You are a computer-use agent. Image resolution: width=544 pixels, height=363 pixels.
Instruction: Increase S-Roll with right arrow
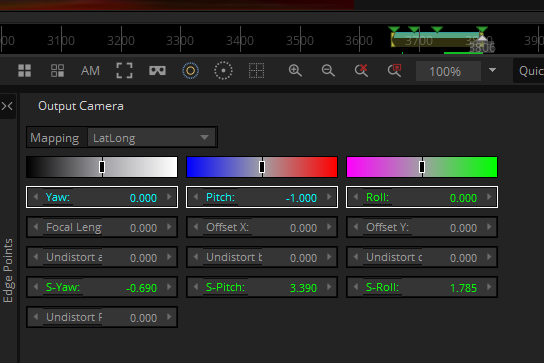tap(489, 287)
